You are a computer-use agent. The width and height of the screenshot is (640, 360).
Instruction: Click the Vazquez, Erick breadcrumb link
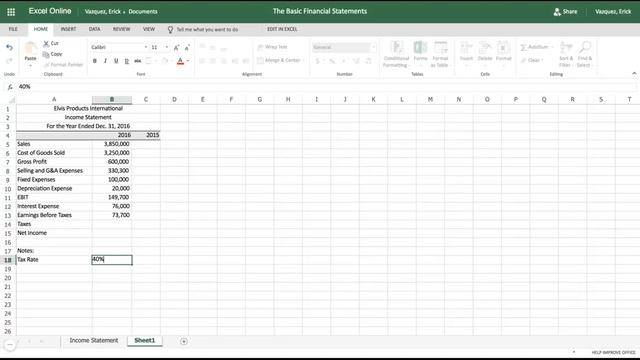102,11
